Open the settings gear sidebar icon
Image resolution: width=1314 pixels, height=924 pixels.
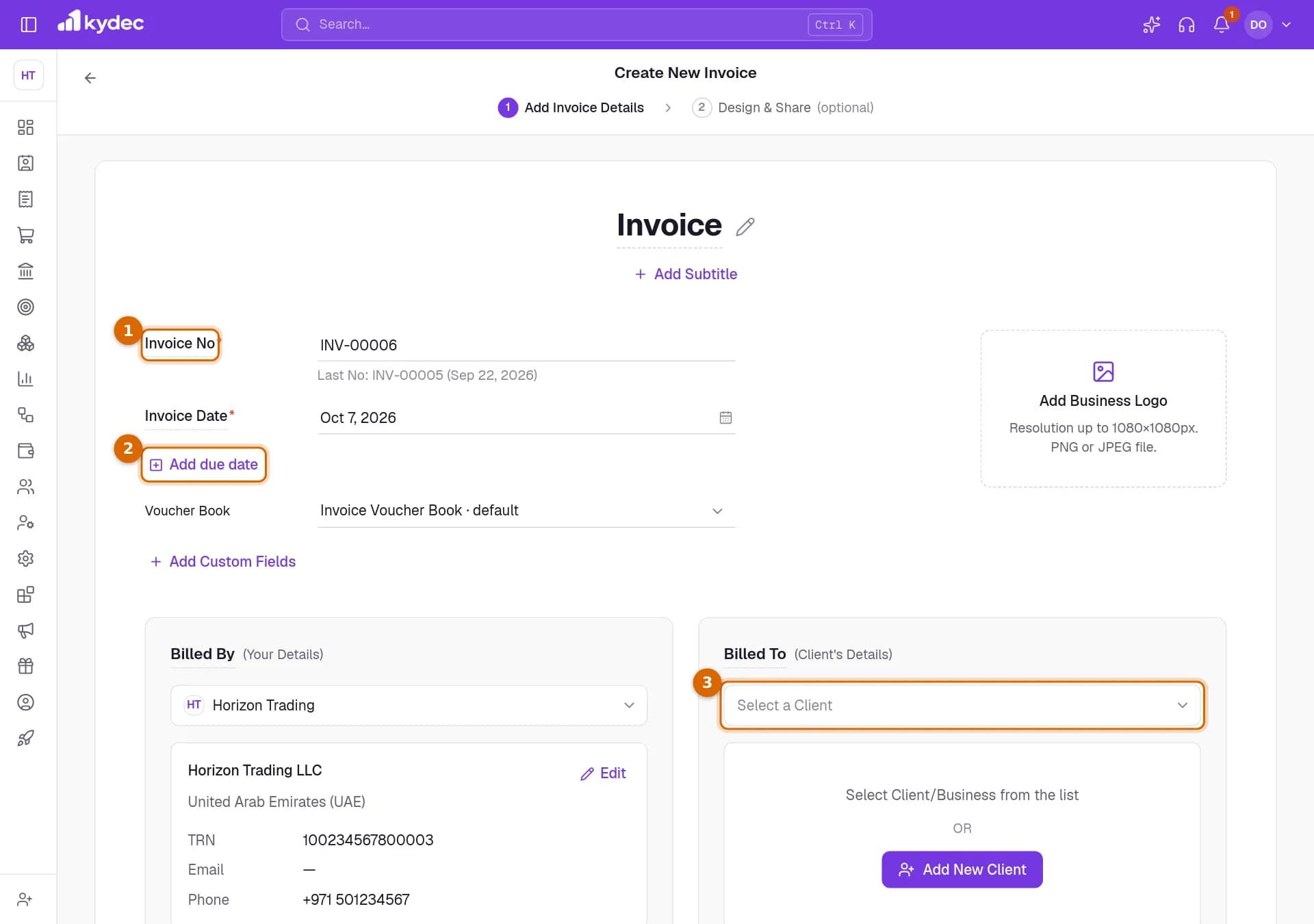(25, 559)
